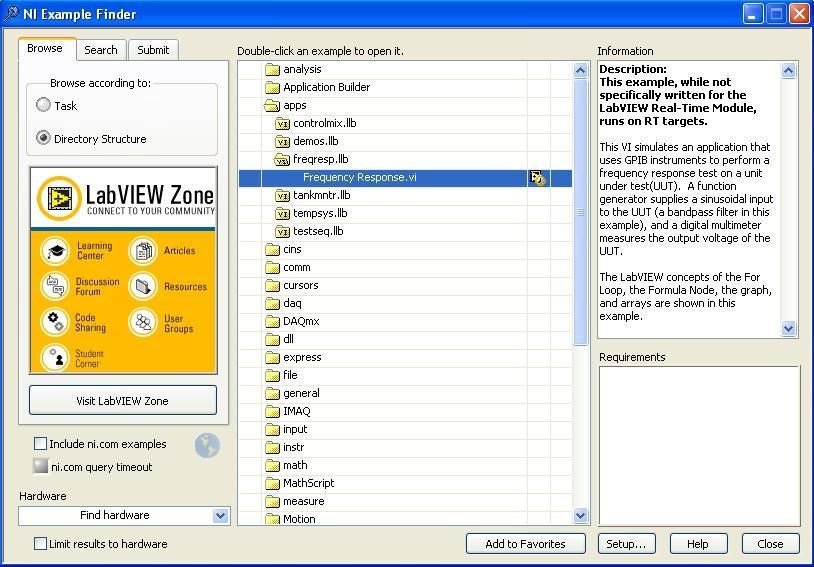
Task: Select the Directory Structure radio button
Action: [x=43, y=138]
